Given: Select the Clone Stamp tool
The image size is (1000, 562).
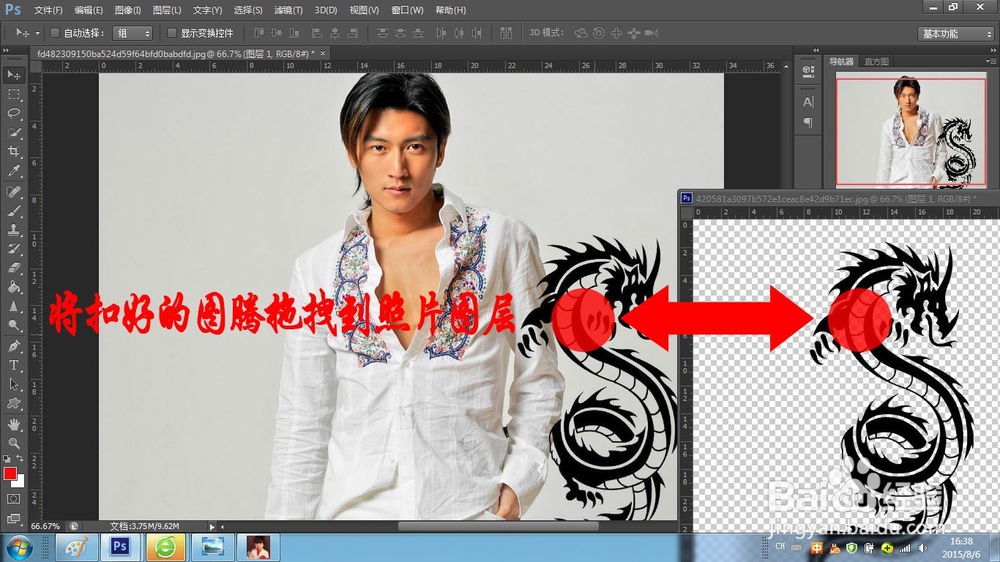Looking at the screenshot, I should 13,230.
